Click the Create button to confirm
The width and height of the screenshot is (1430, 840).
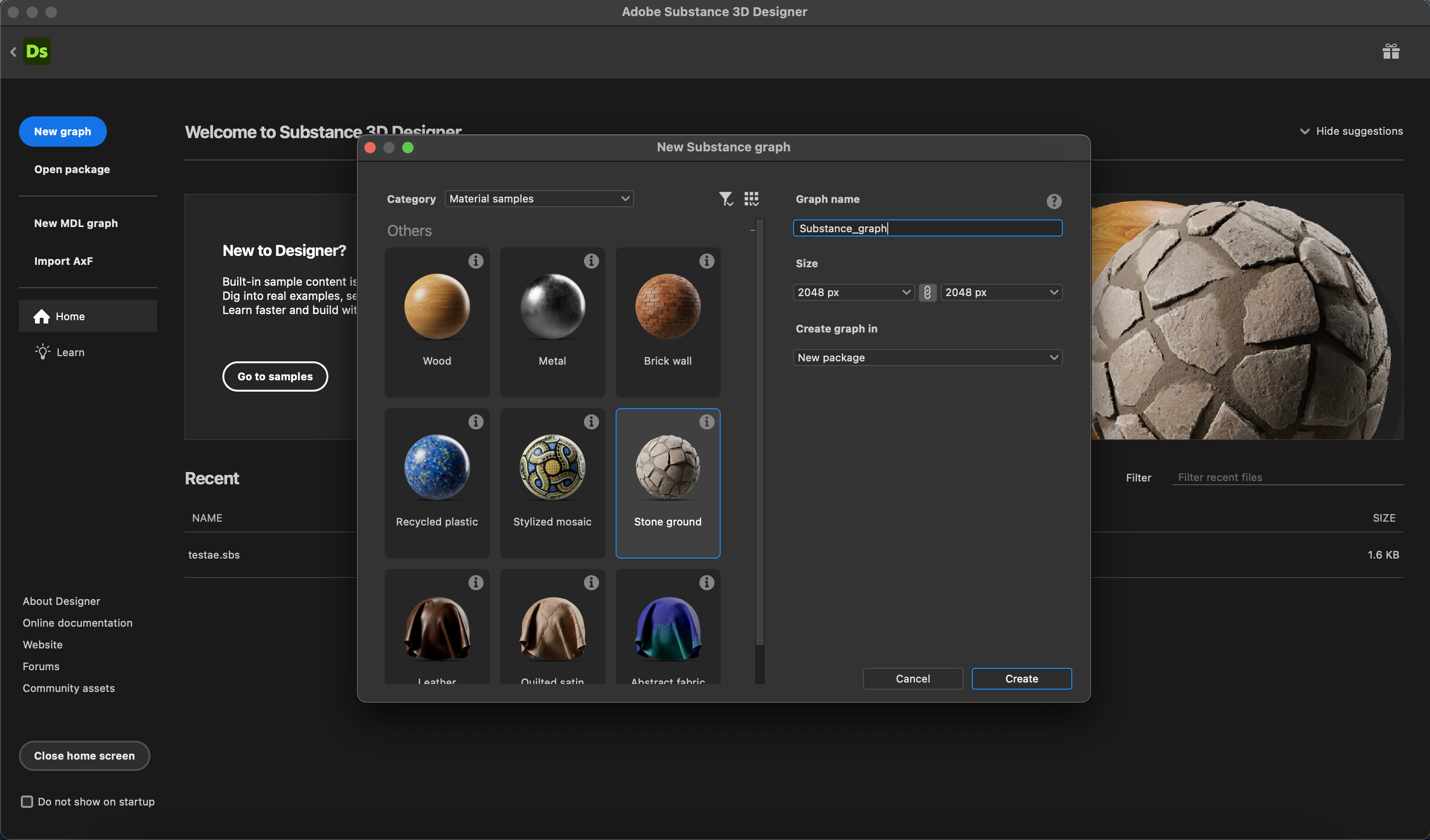[x=1021, y=678]
